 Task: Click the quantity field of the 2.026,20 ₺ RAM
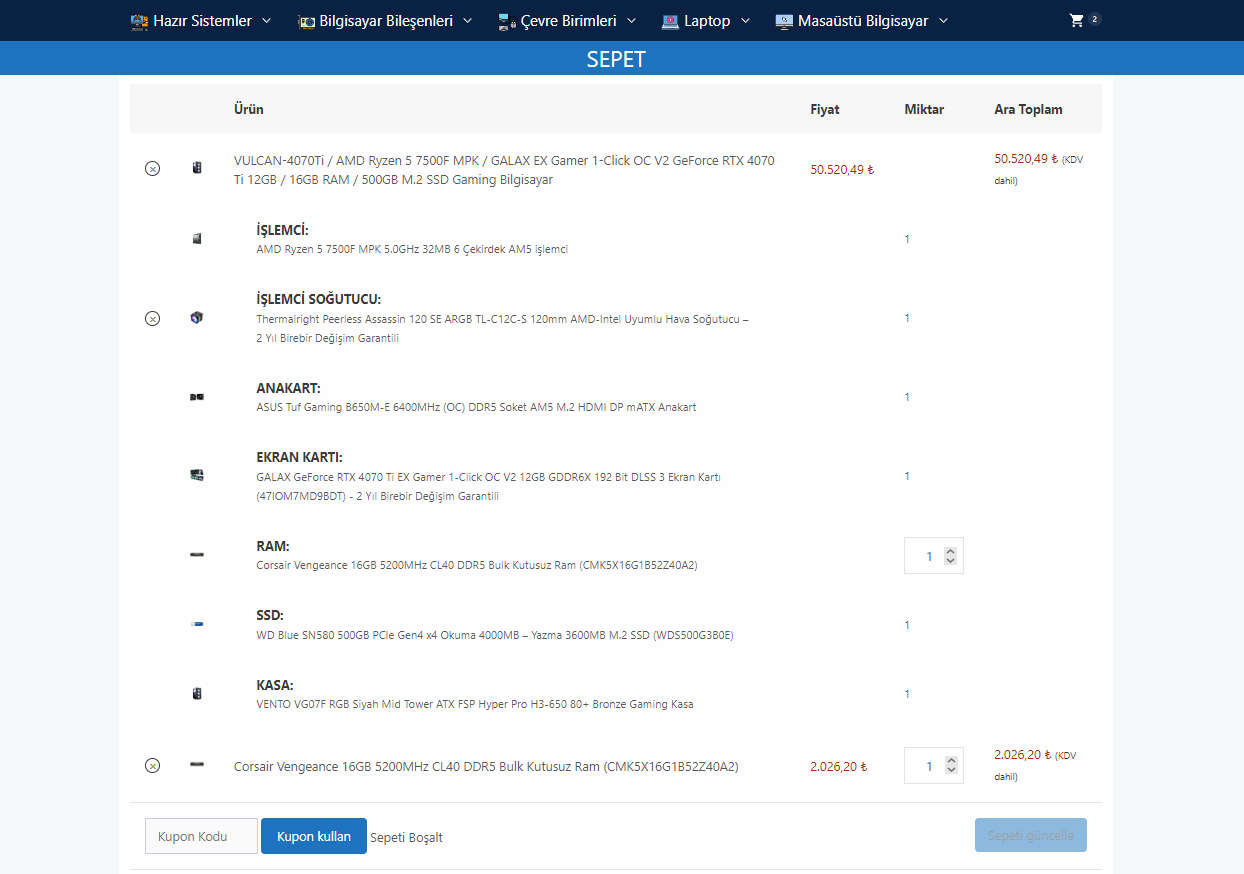tap(933, 765)
